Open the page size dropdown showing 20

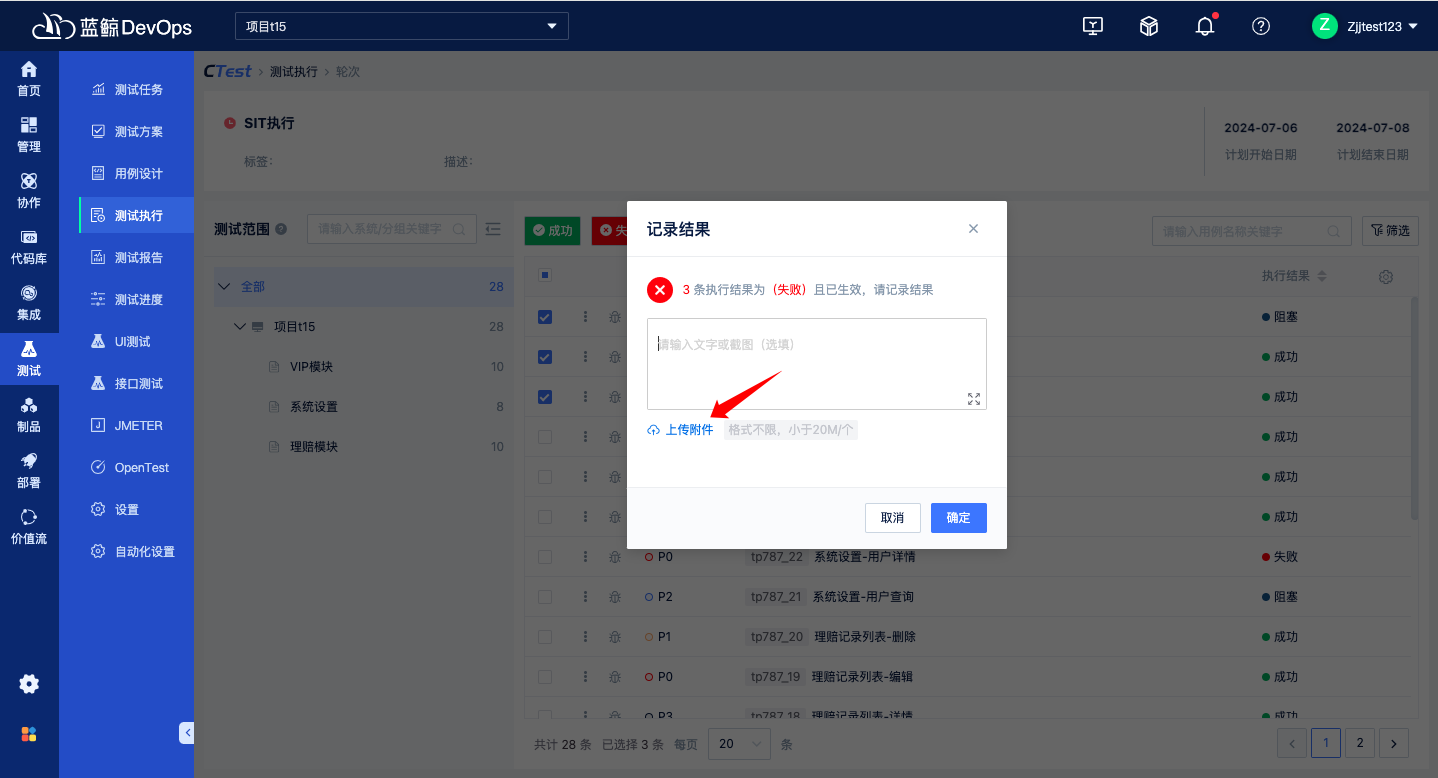pos(739,744)
